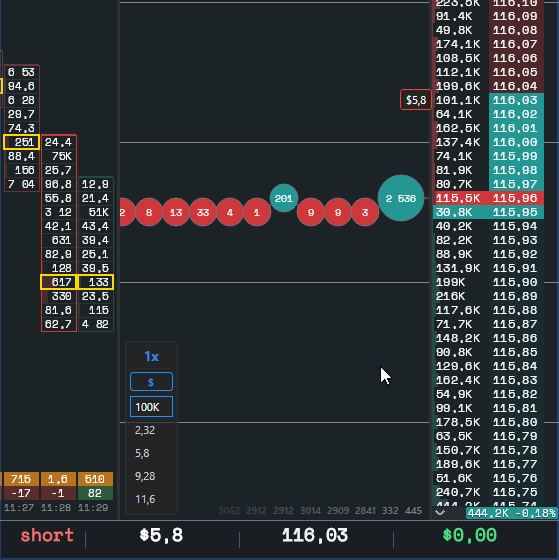Expand the order book chevron arrow

(440, 512)
